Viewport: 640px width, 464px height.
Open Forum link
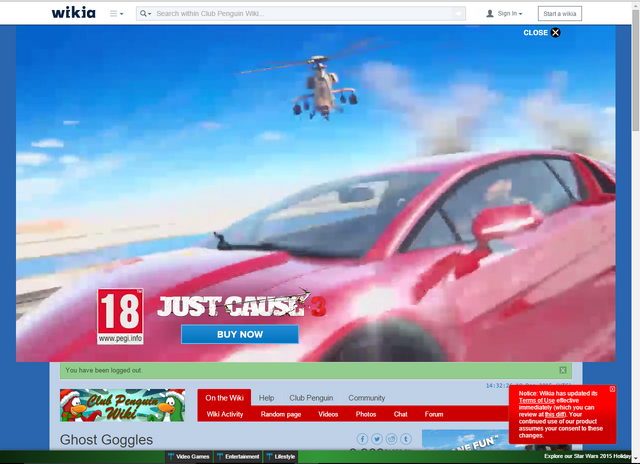point(434,414)
